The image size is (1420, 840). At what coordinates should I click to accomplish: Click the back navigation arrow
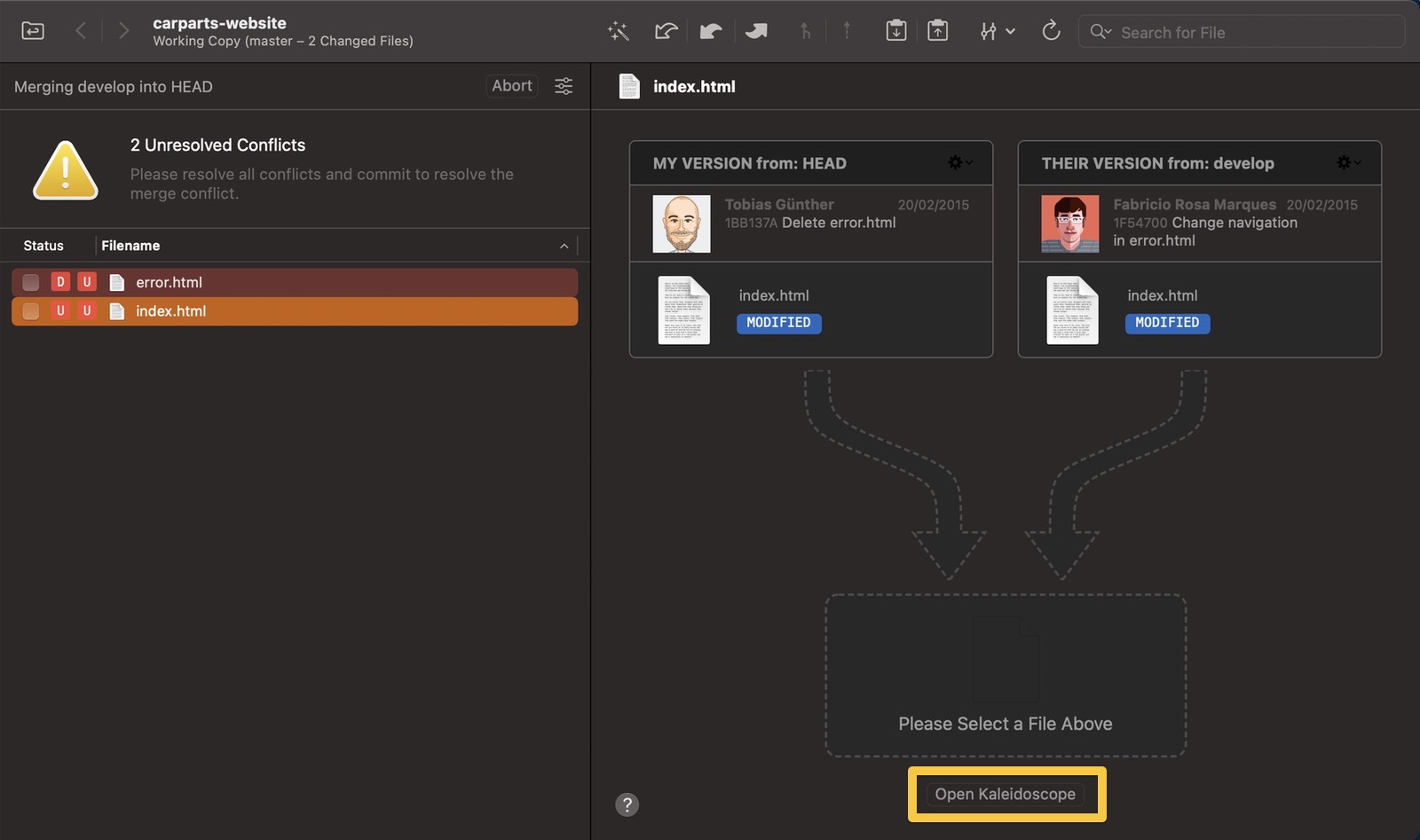(82, 30)
